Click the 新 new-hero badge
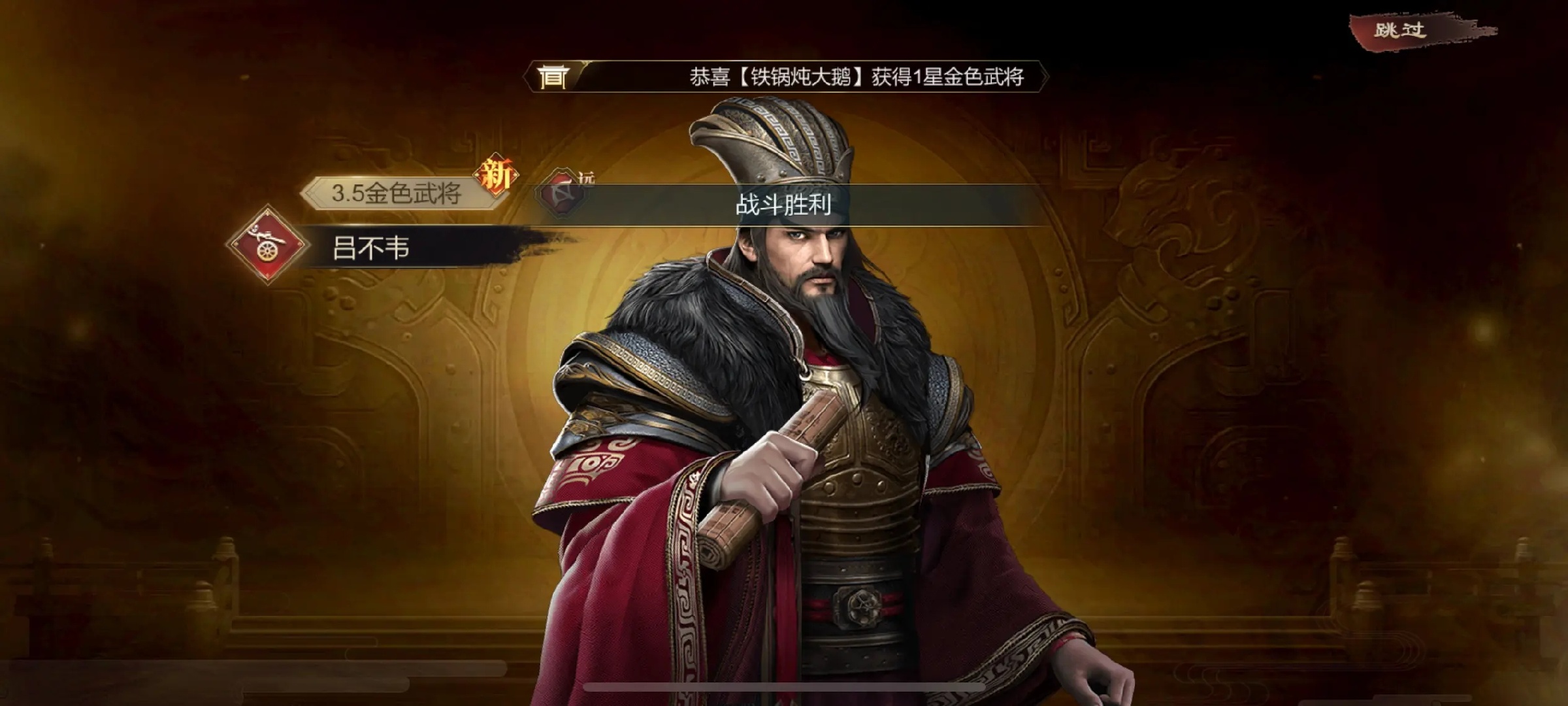 (x=497, y=176)
